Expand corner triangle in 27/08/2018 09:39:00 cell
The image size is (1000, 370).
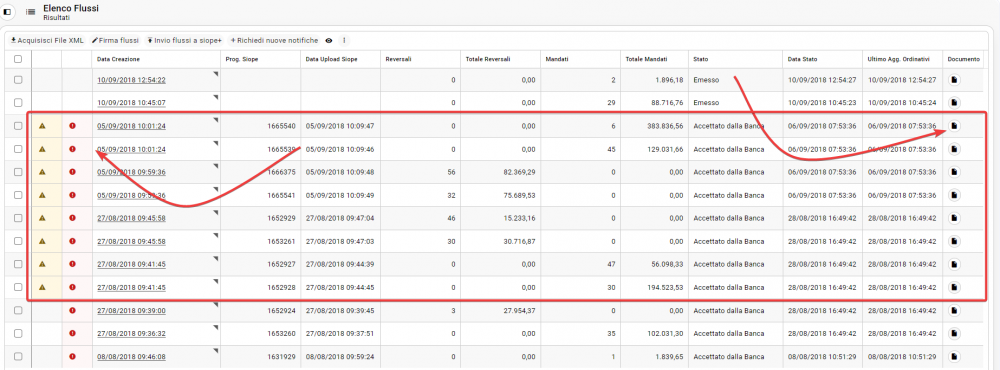tap(216, 304)
